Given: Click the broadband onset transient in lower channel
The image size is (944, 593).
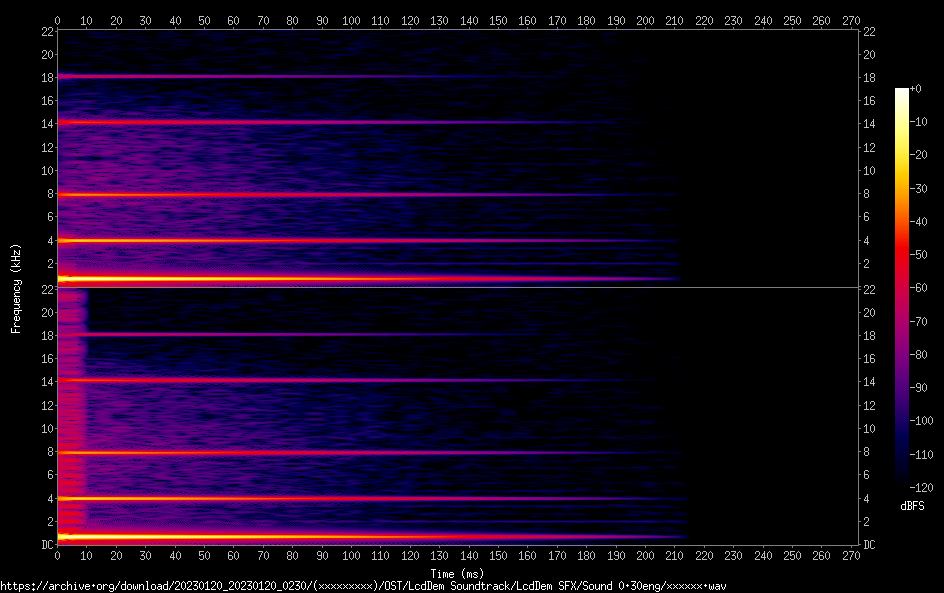Looking at the screenshot, I should click(x=72, y=420).
